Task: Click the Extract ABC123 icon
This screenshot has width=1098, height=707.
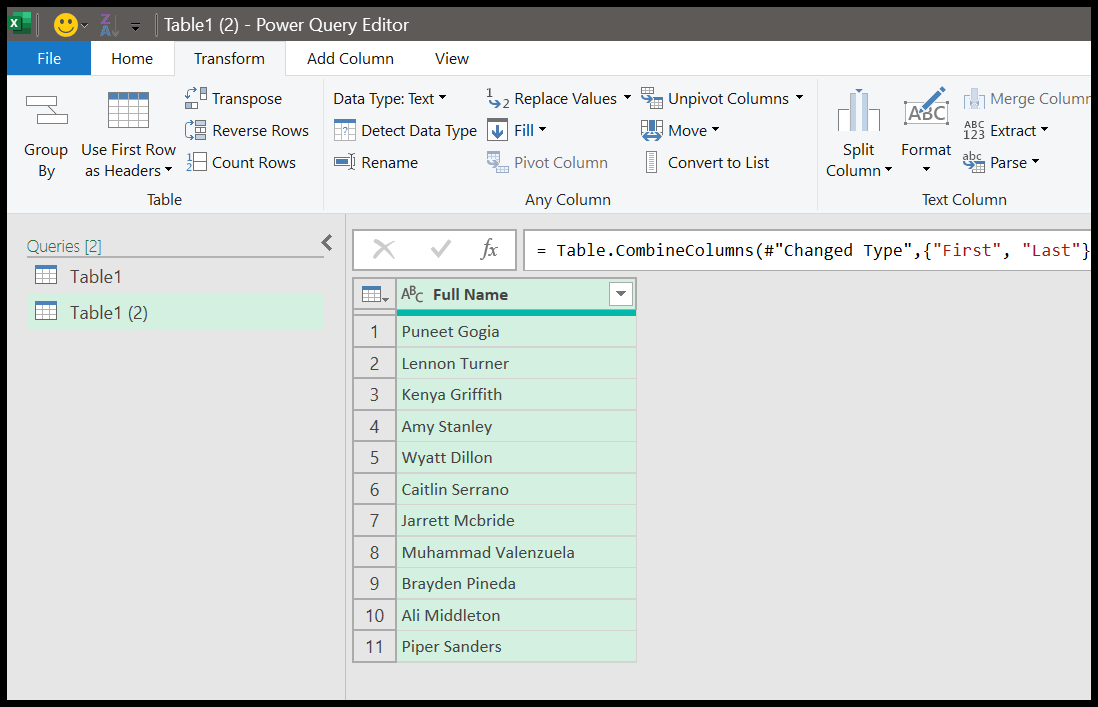Action: (x=974, y=130)
